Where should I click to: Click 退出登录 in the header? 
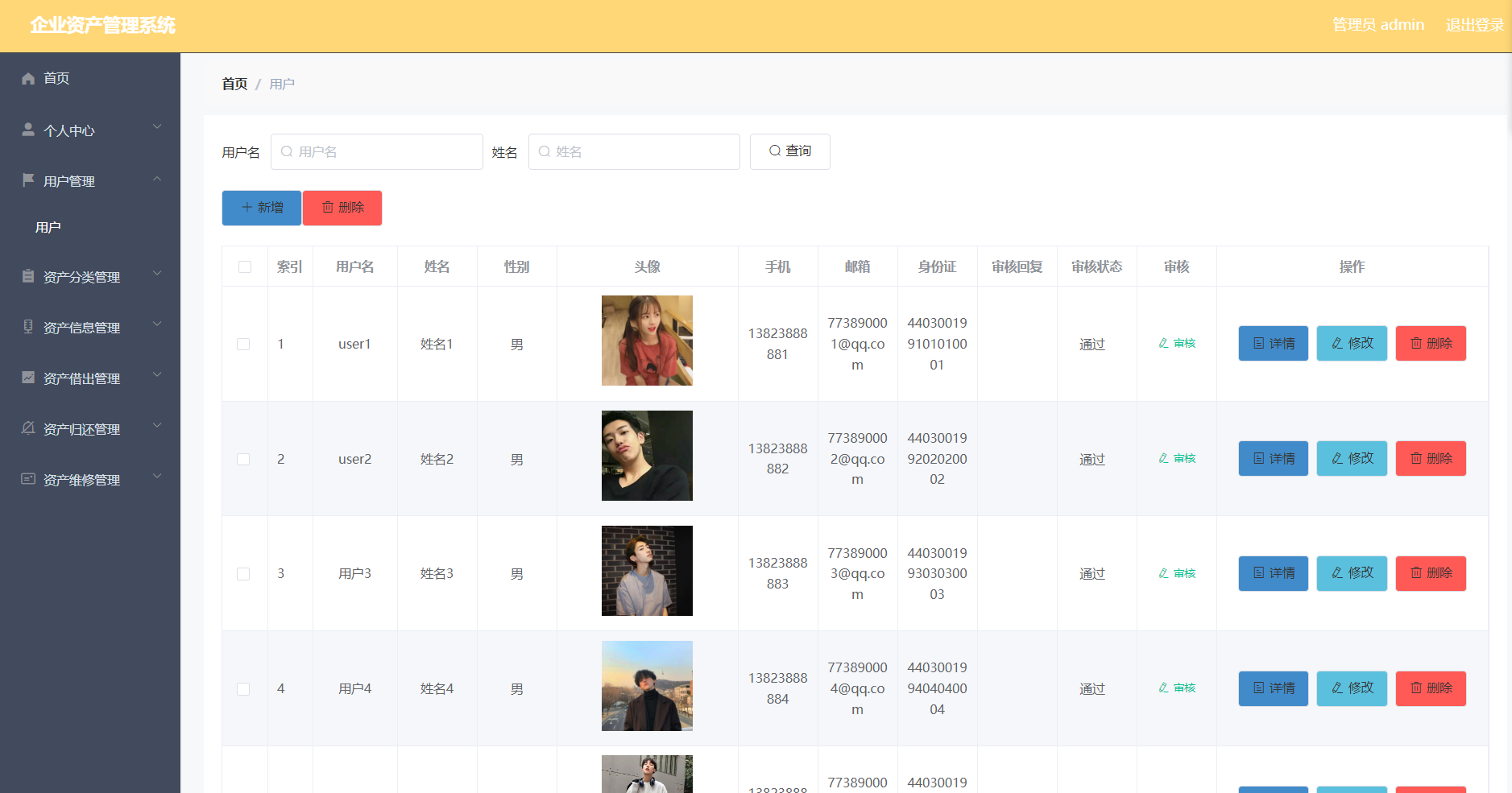(1475, 25)
